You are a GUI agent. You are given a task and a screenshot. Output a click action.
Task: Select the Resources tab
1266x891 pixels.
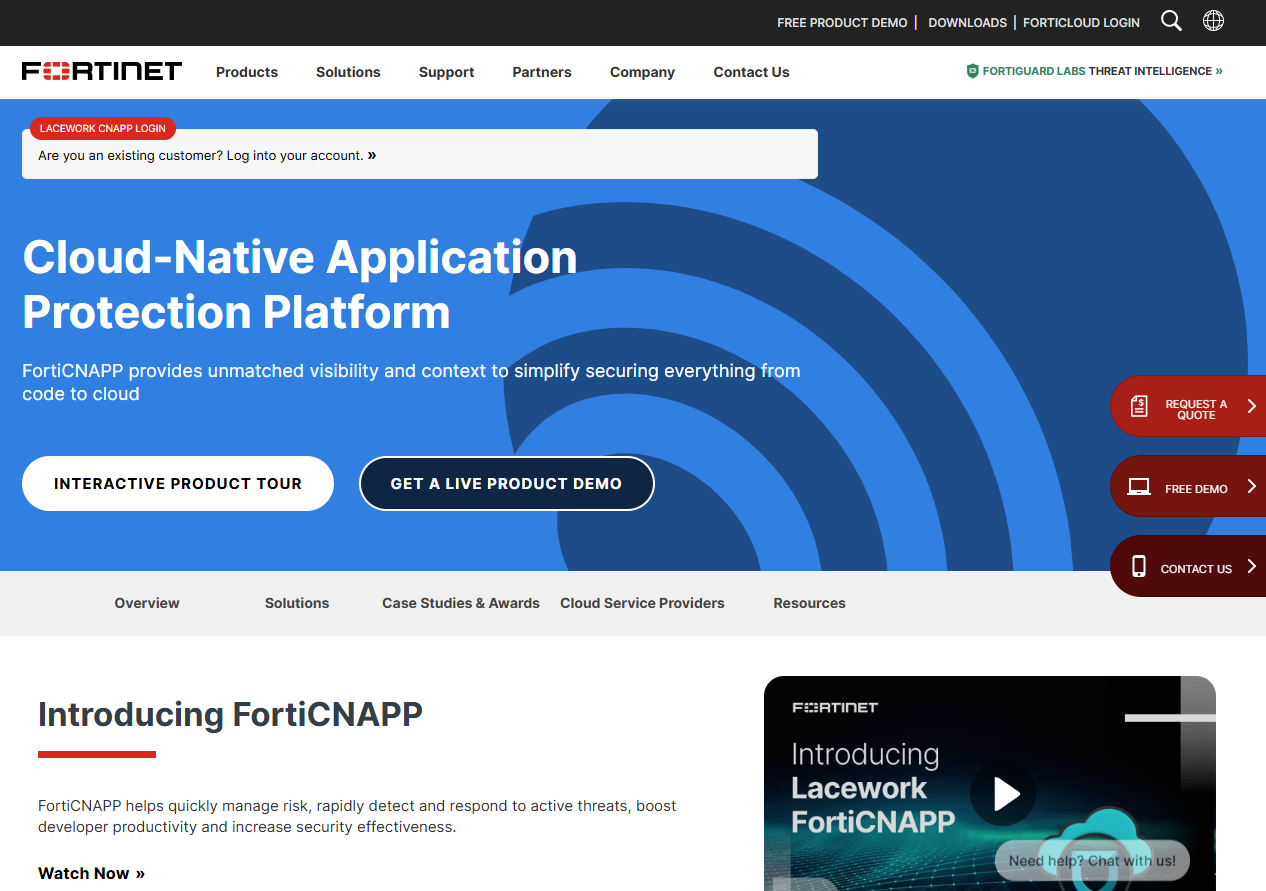[809, 603]
